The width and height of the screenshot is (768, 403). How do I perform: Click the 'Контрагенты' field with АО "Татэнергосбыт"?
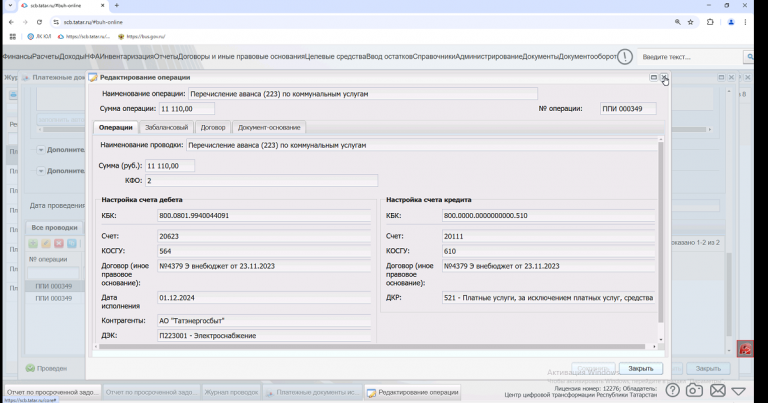click(x=264, y=321)
